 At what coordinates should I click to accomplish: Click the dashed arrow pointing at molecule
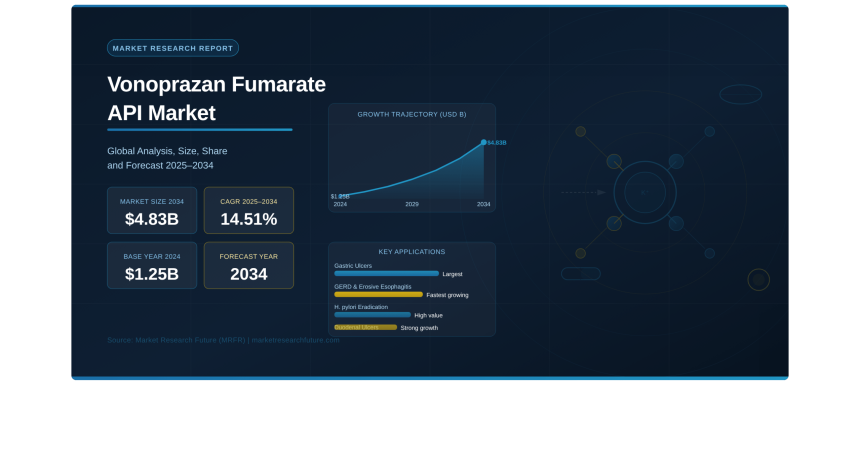click(x=582, y=192)
